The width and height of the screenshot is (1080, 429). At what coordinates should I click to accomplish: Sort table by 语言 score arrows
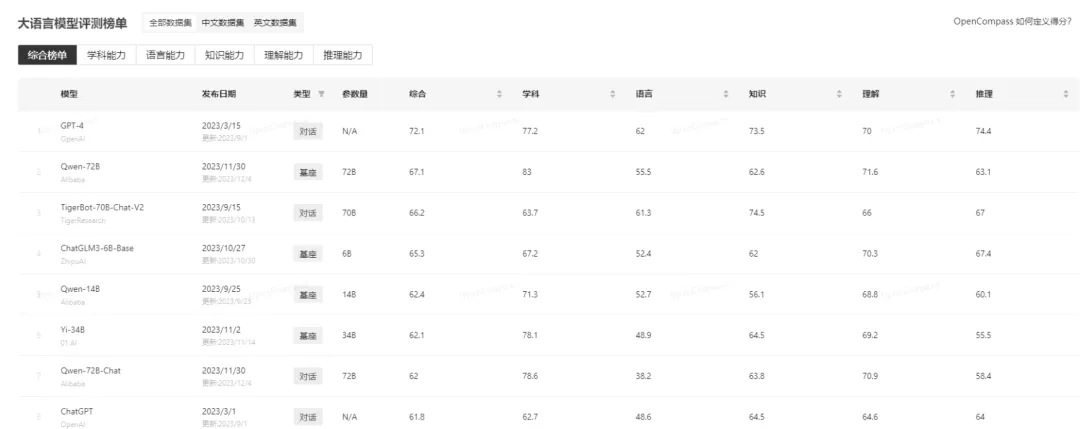click(726, 94)
